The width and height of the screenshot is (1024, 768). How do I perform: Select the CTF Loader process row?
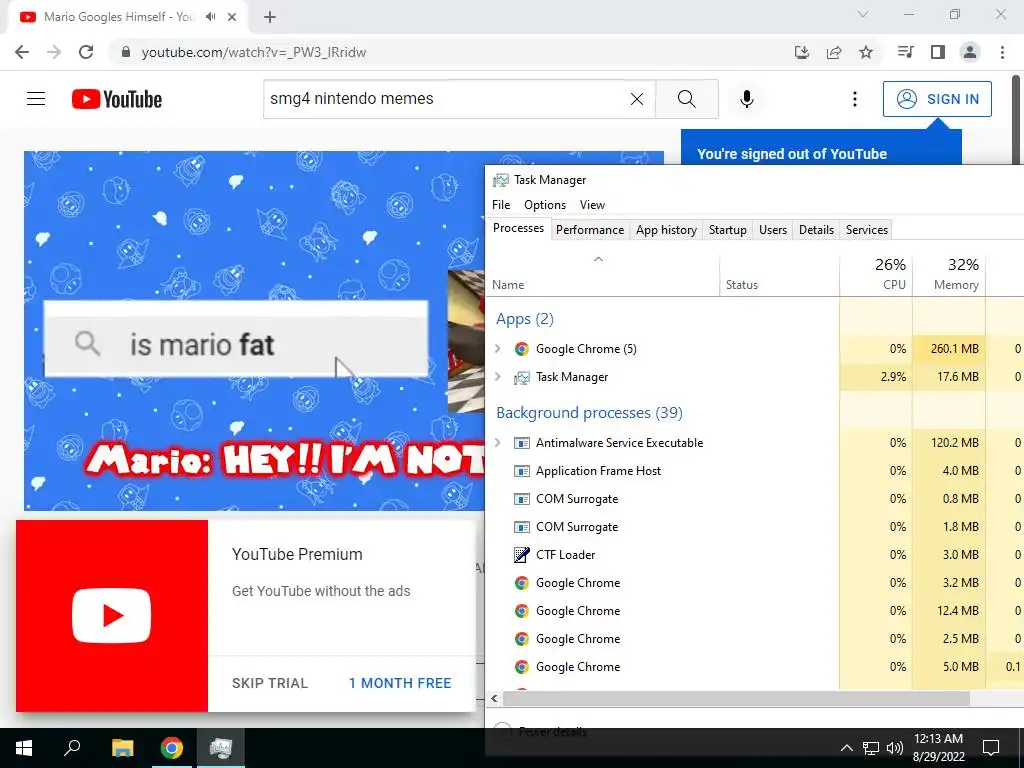(x=755, y=555)
